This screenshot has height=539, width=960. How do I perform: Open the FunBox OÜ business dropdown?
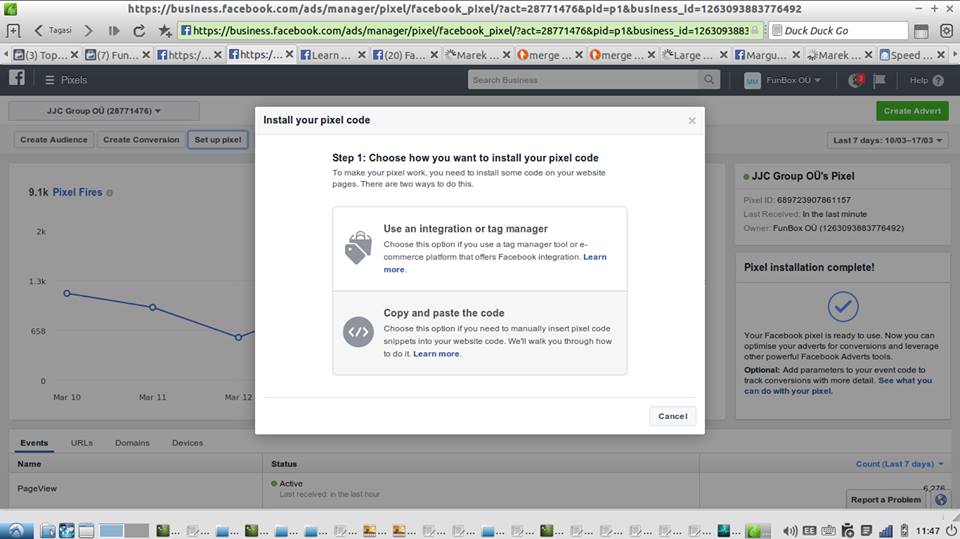tap(793, 80)
